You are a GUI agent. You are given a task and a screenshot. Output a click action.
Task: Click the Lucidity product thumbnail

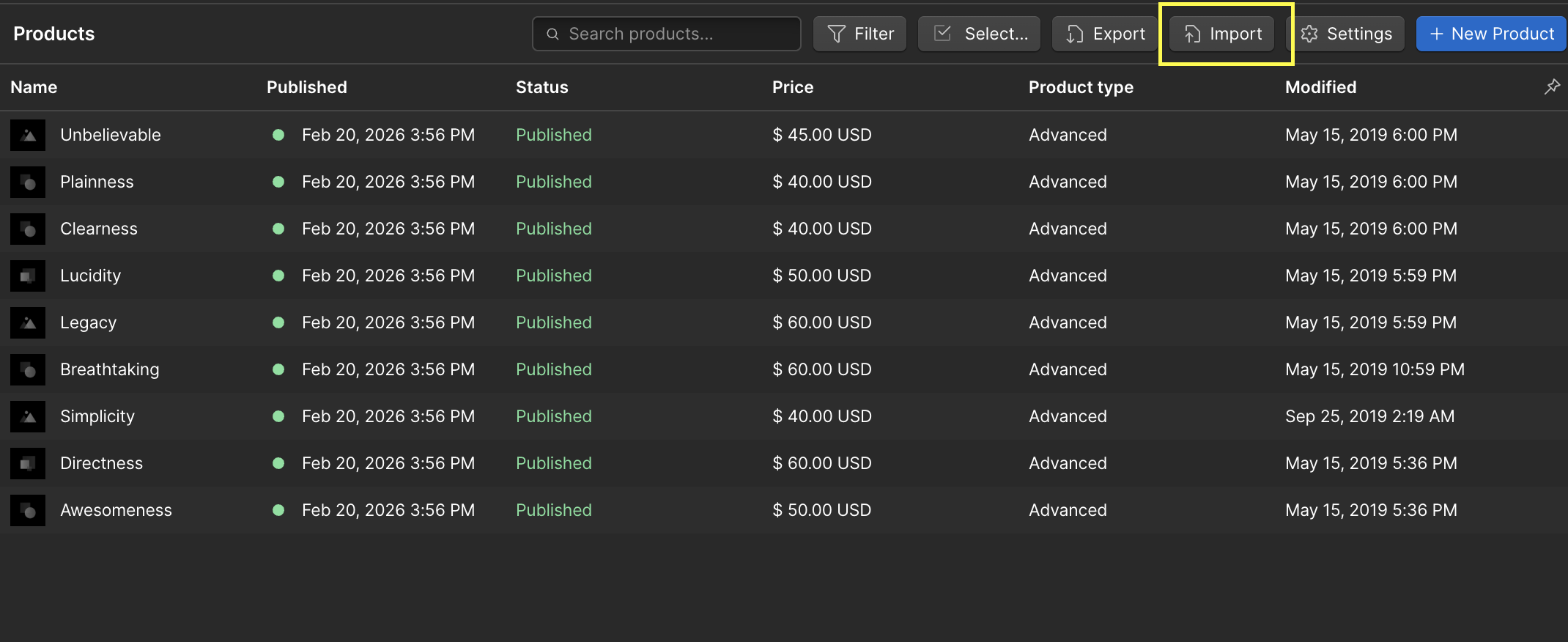(28, 276)
